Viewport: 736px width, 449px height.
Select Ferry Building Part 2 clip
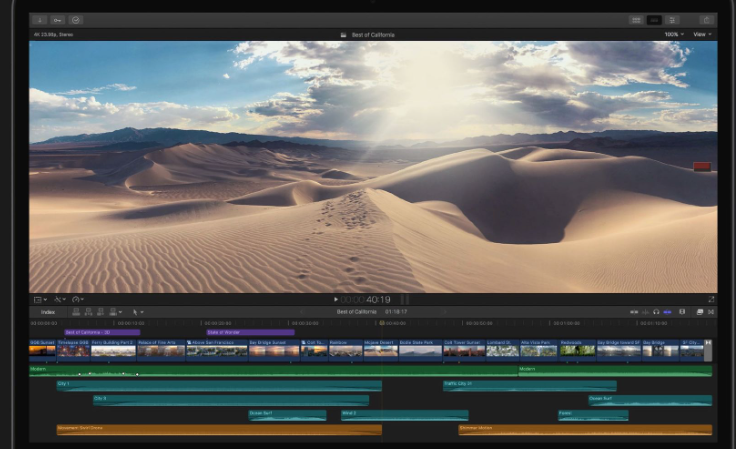[x=114, y=350]
